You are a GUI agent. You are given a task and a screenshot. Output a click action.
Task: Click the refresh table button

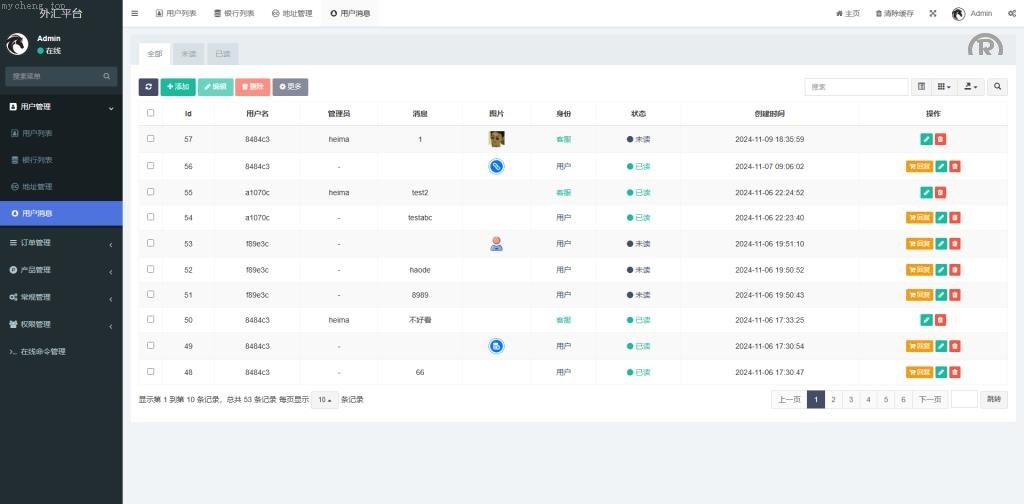click(x=148, y=87)
